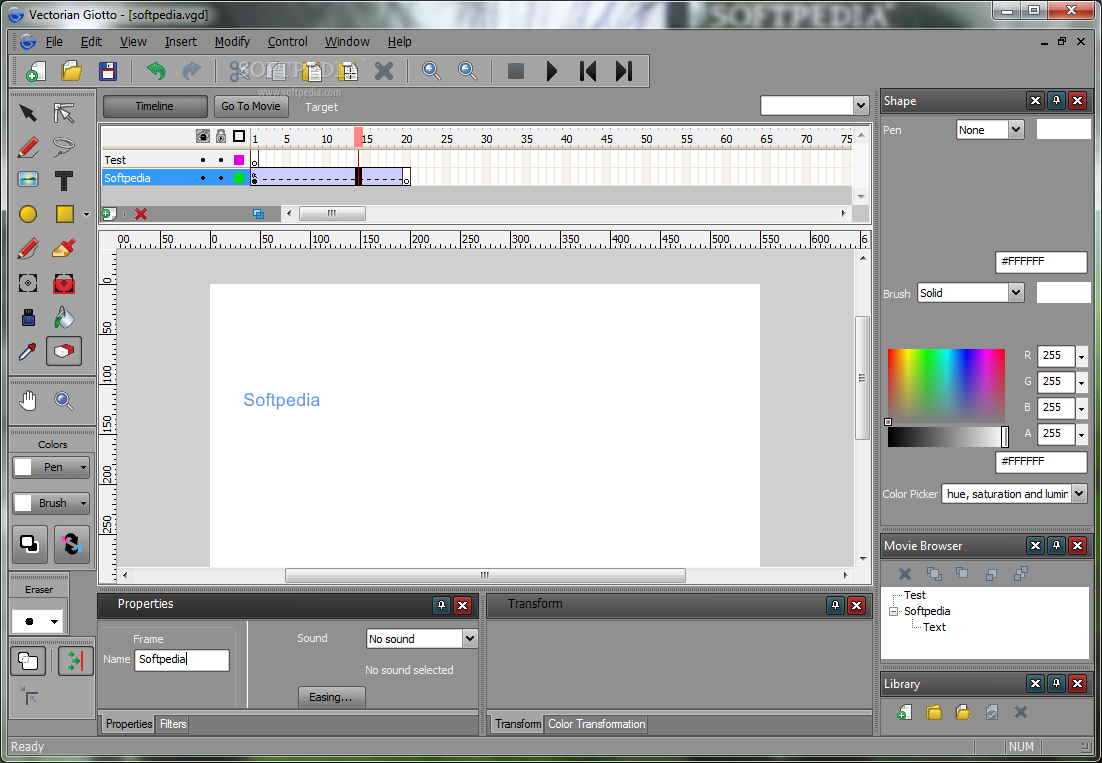This screenshot has width=1102, height=763.
Task: Collapse the Softpedia node in Movie Browser
Action: (893, 611)
